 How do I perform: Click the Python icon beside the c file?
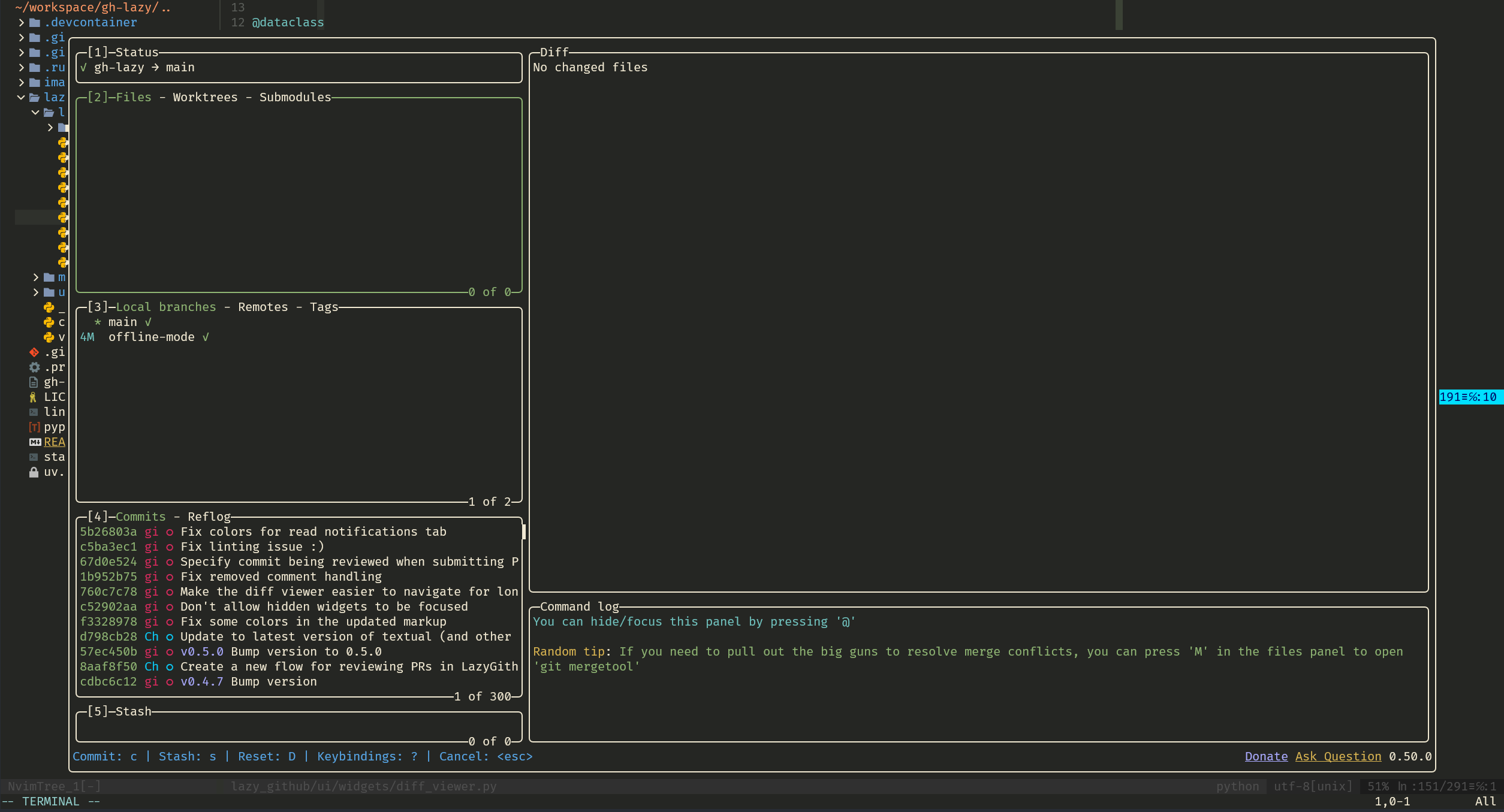pyautogui.click(x=49, y=322)
